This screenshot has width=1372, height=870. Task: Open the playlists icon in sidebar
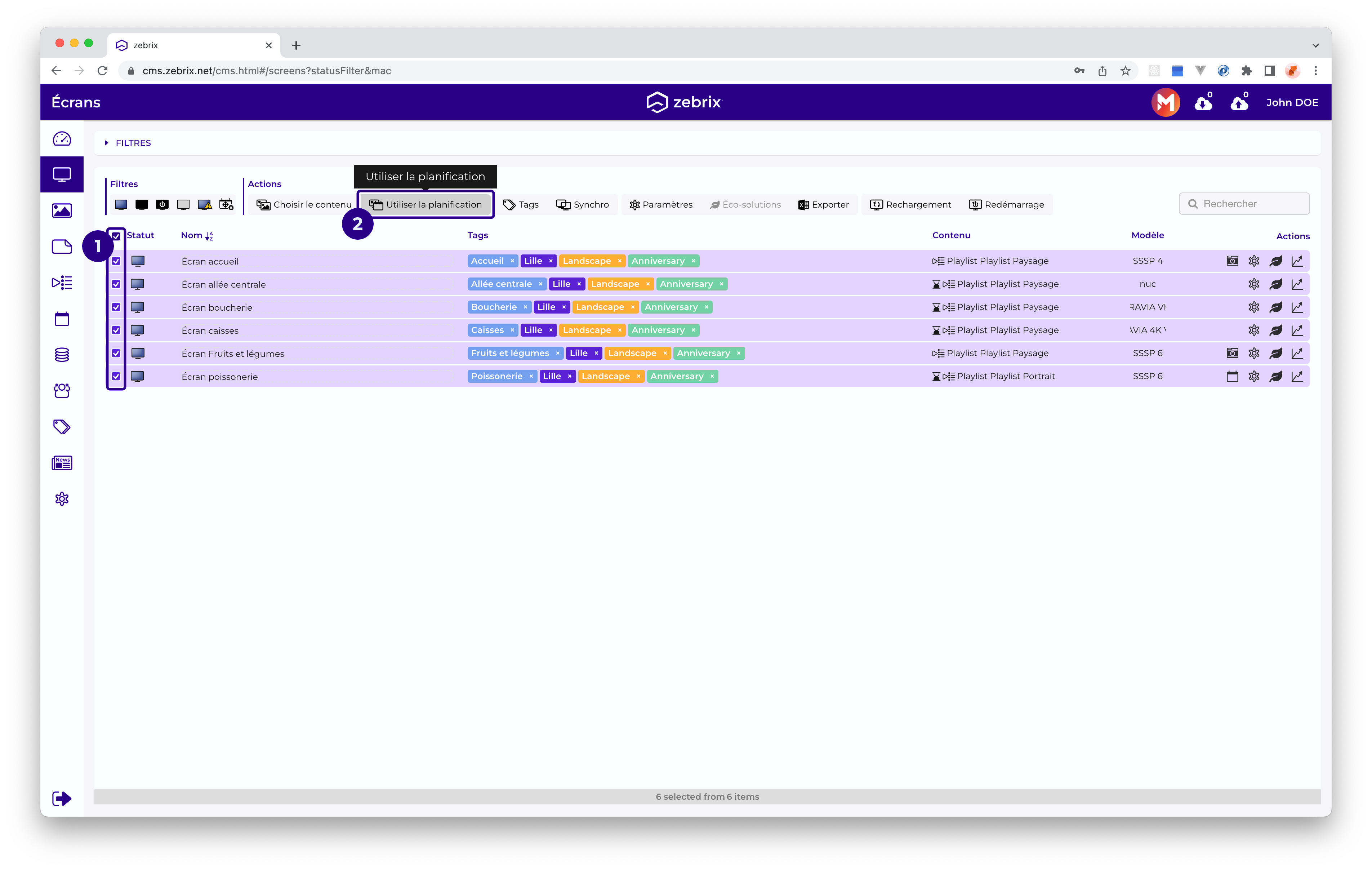62,283
